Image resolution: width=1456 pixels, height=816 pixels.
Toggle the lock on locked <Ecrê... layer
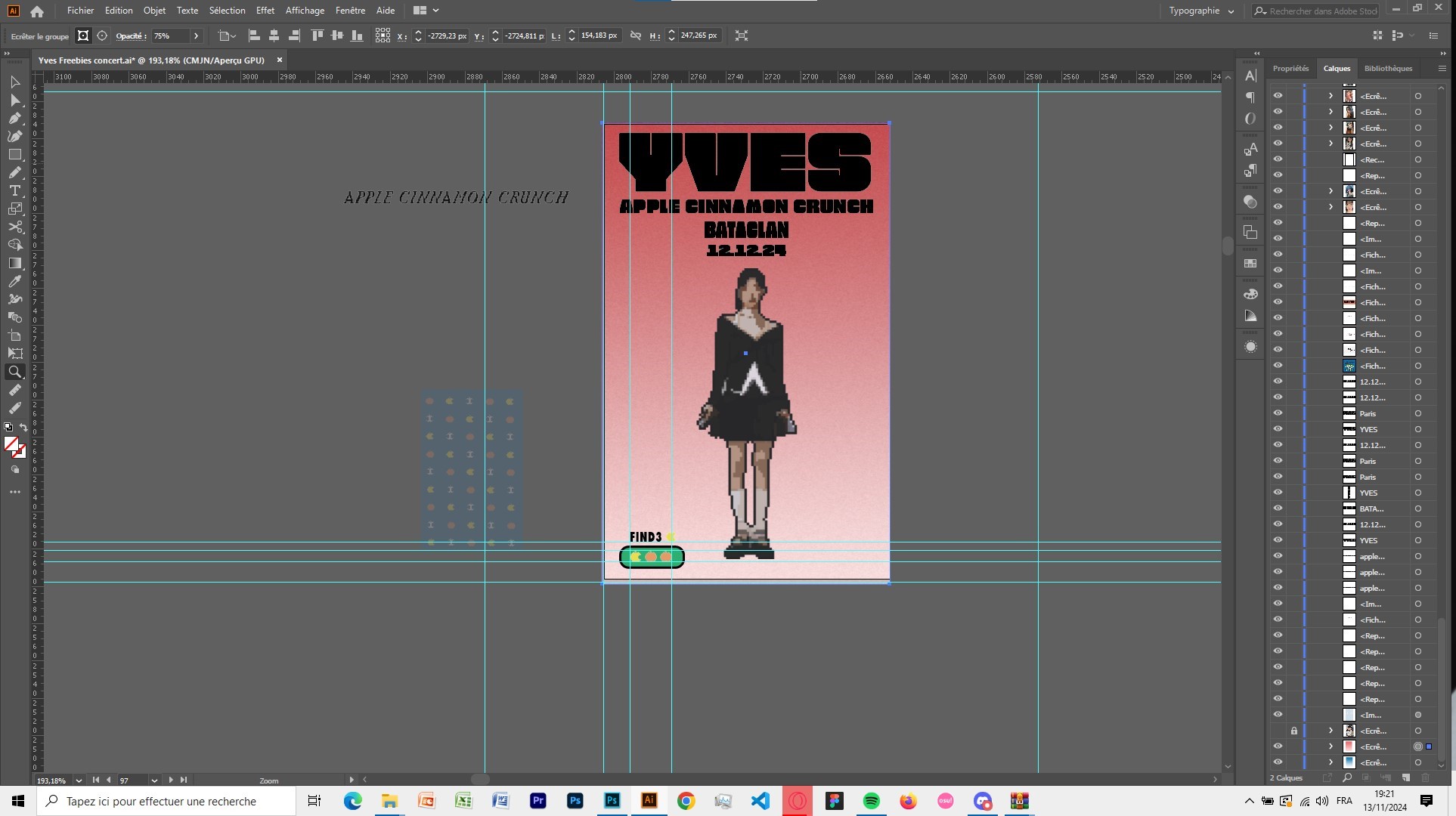[1293, 731]
